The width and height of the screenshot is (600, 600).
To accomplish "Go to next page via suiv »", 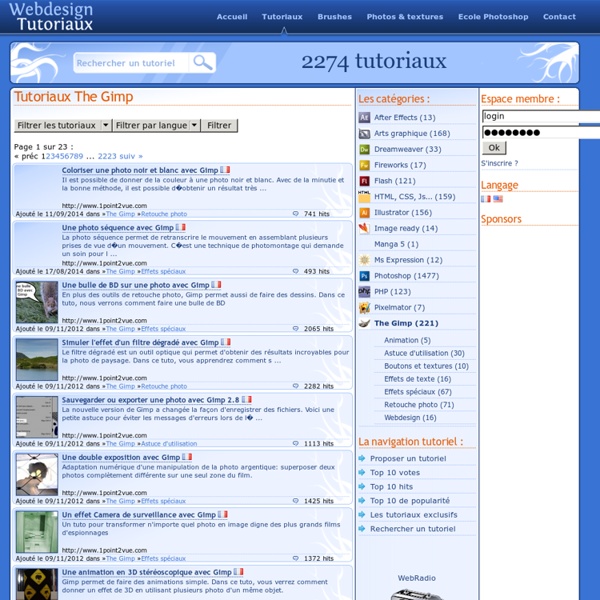I will (x=131, y=156).
